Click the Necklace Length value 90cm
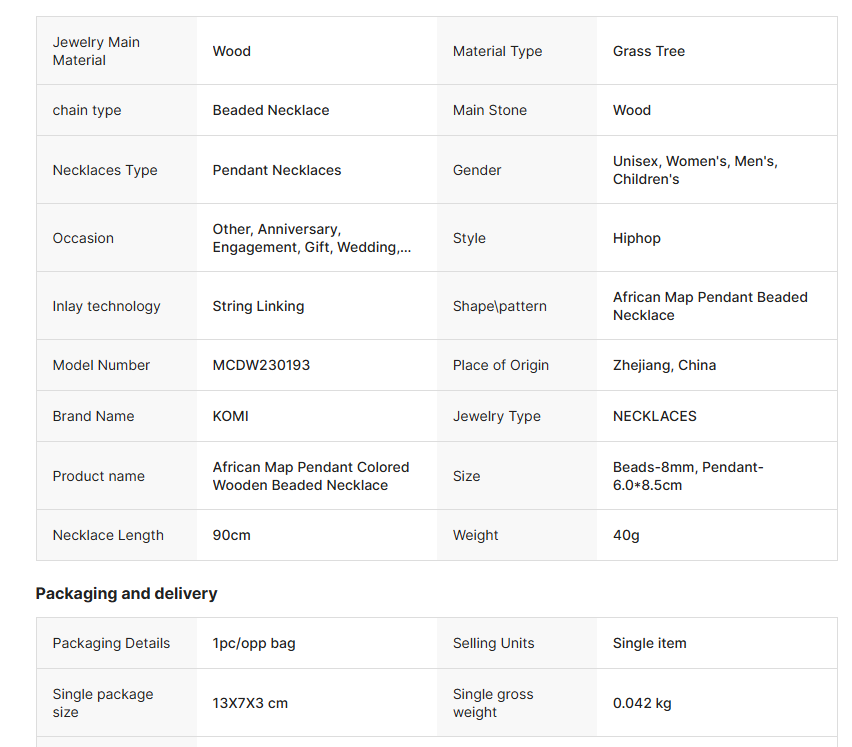Screen dimensions: 852x747 pos(231,535)
